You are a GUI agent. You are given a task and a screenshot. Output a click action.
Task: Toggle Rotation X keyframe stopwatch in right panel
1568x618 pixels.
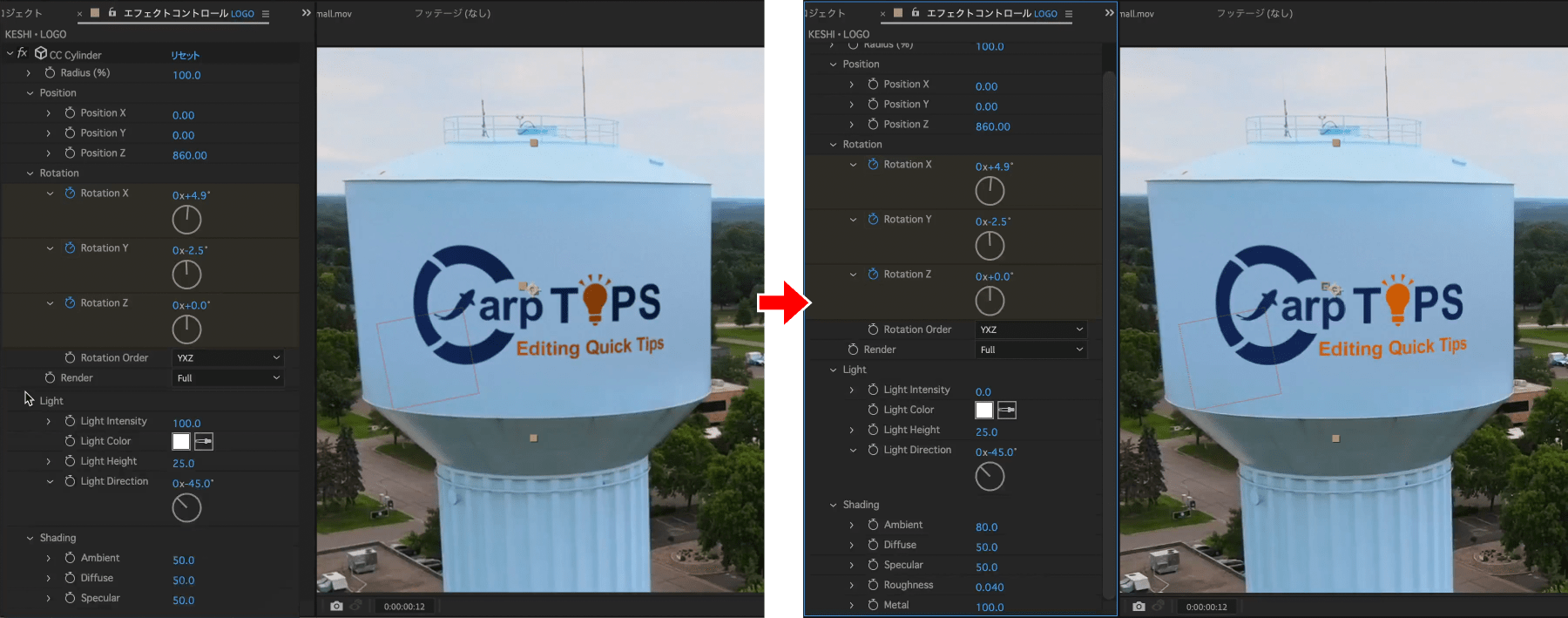873,165
